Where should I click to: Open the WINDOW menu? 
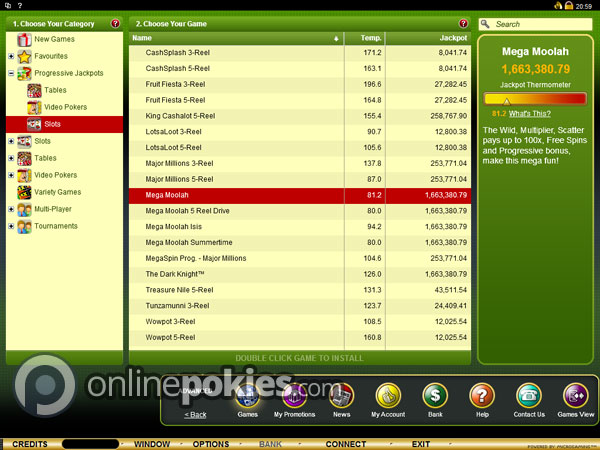pyautogui.click(x=152, y=444)
